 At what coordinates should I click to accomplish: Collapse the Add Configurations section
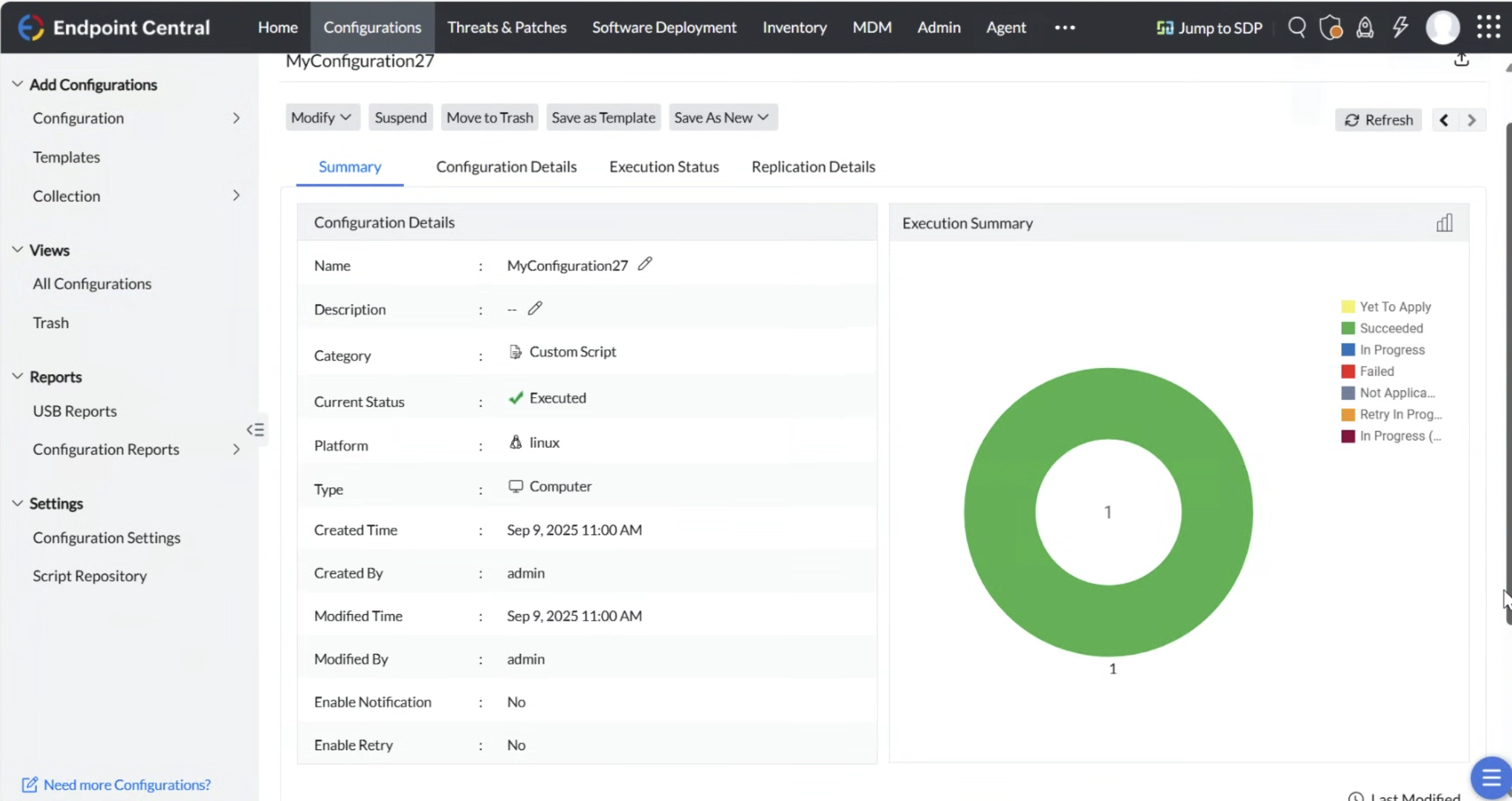coord(18,85)
